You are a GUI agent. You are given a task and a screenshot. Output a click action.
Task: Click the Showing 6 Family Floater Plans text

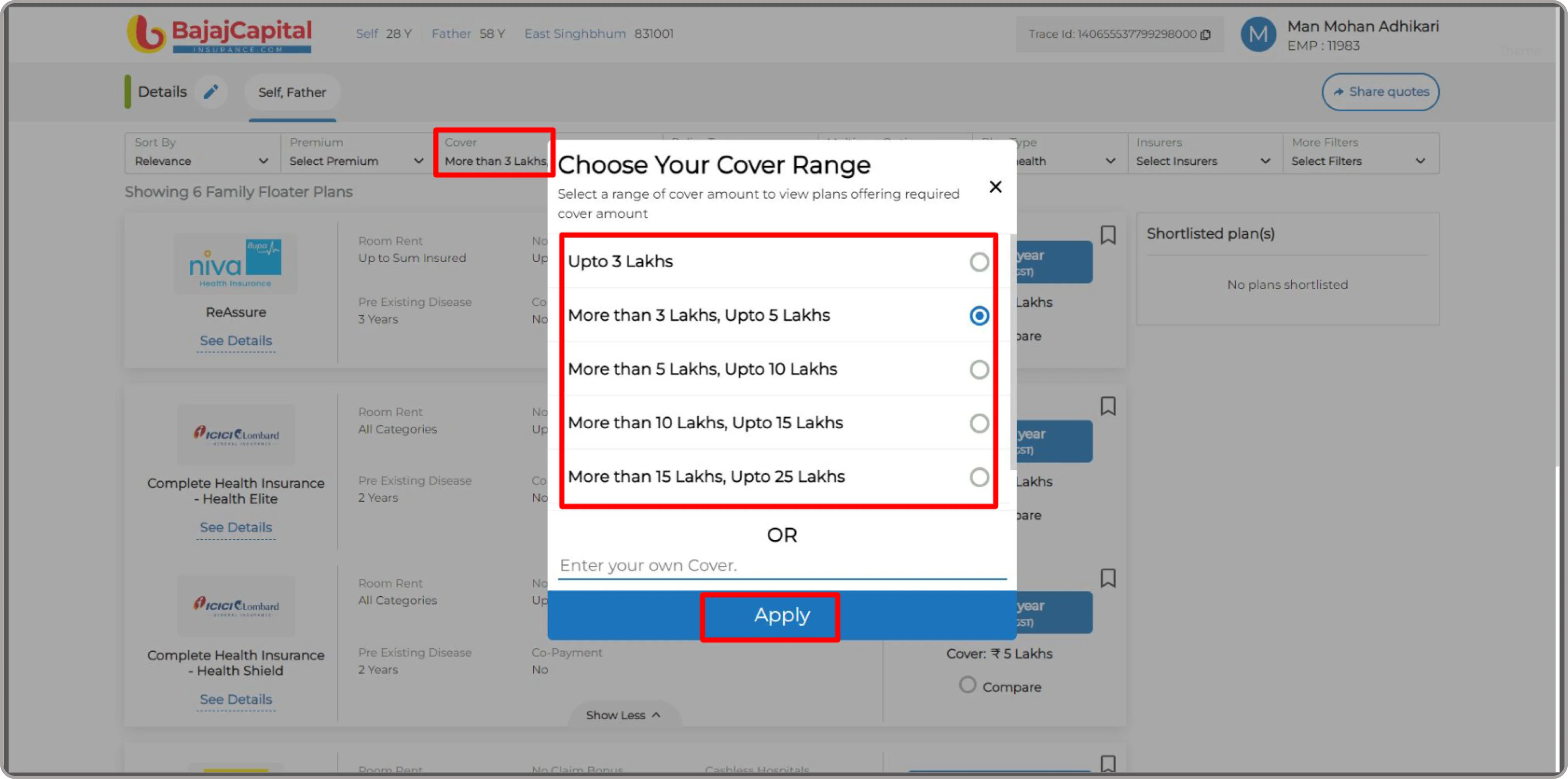click(238, 192)
